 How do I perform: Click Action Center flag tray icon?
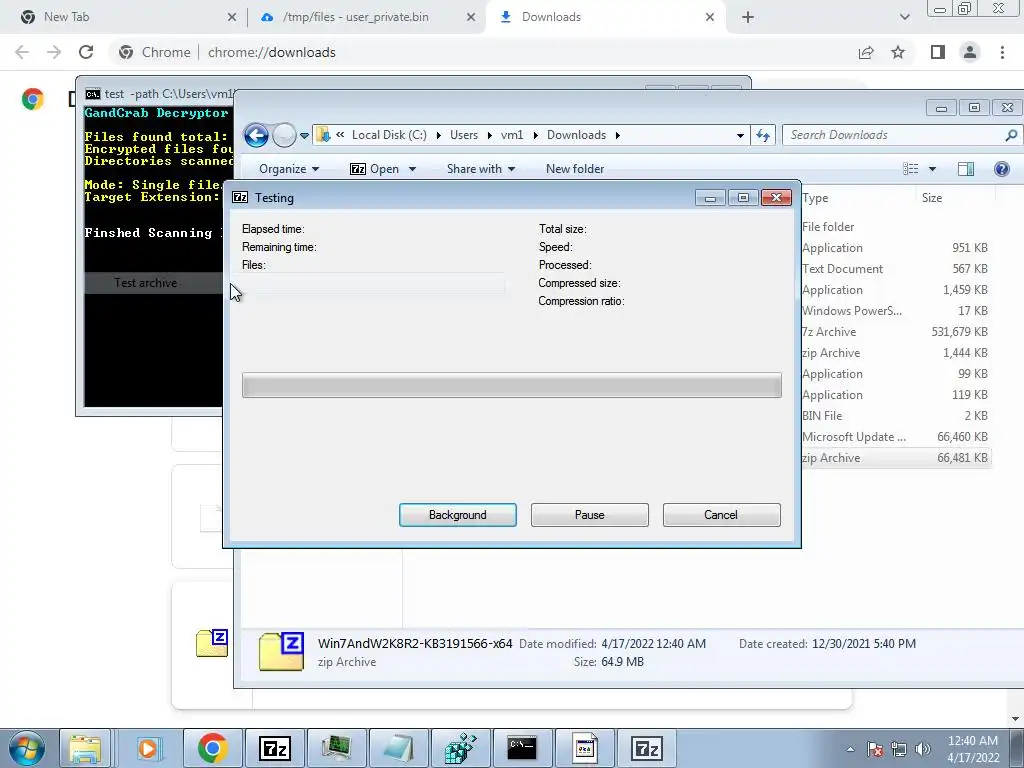coord(874,749)
